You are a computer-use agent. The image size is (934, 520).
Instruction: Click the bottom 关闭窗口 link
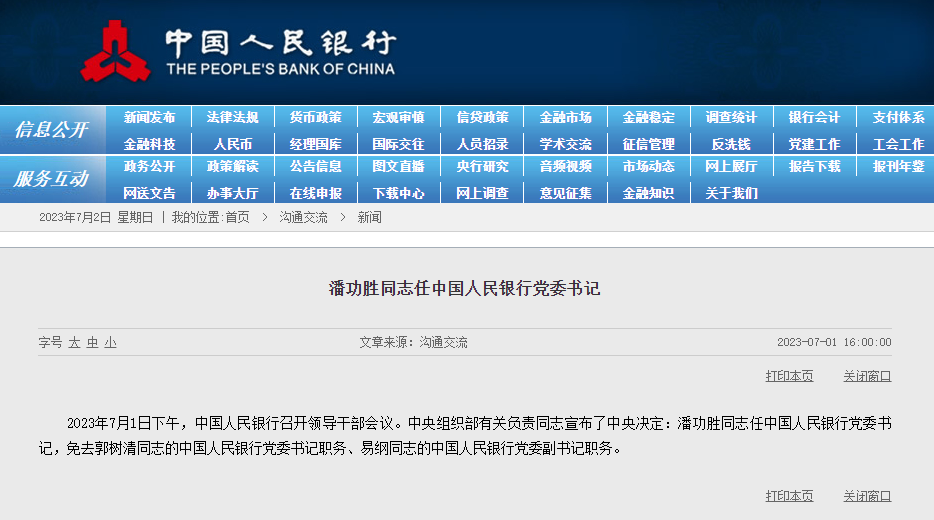[x=866, y=496]
